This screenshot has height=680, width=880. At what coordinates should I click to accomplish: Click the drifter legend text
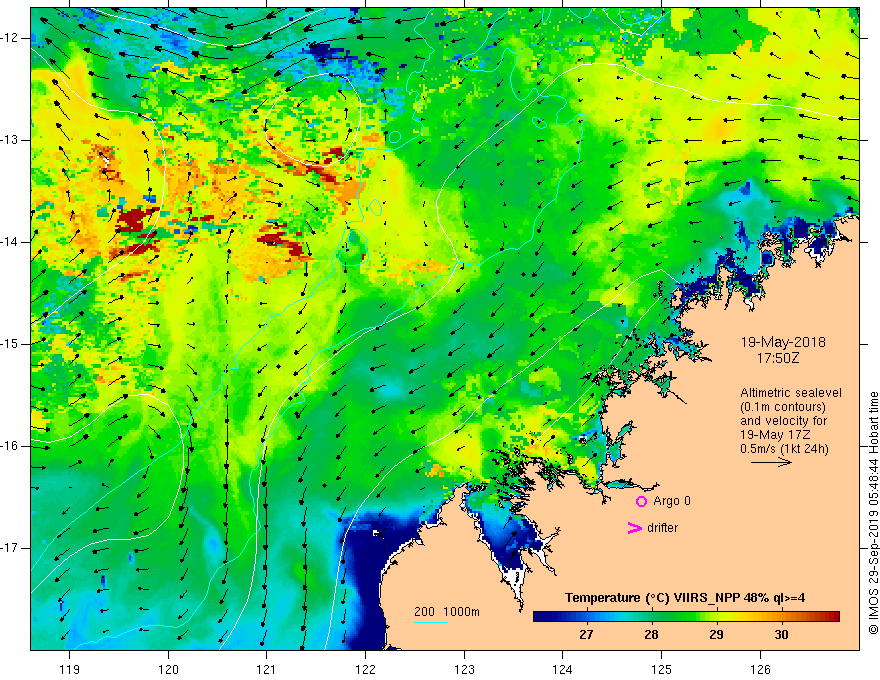click(x=662, y=528)
